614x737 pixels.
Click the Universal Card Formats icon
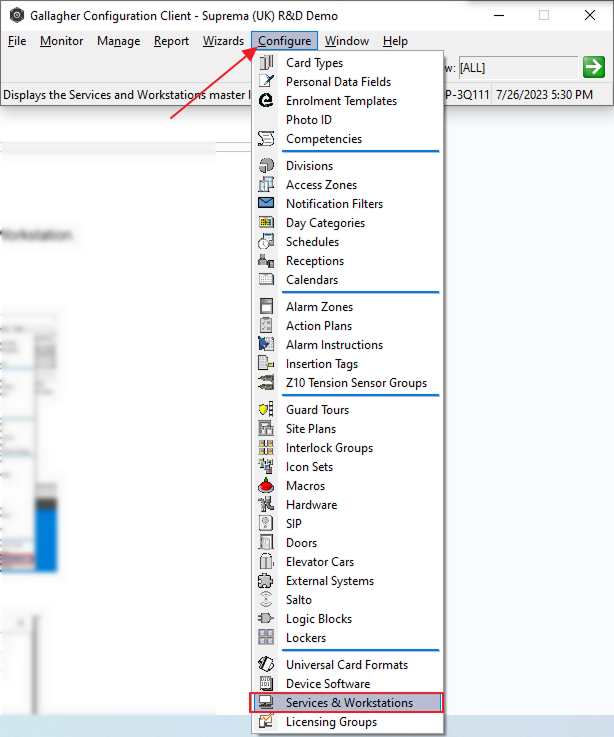[x=266, y=665]
